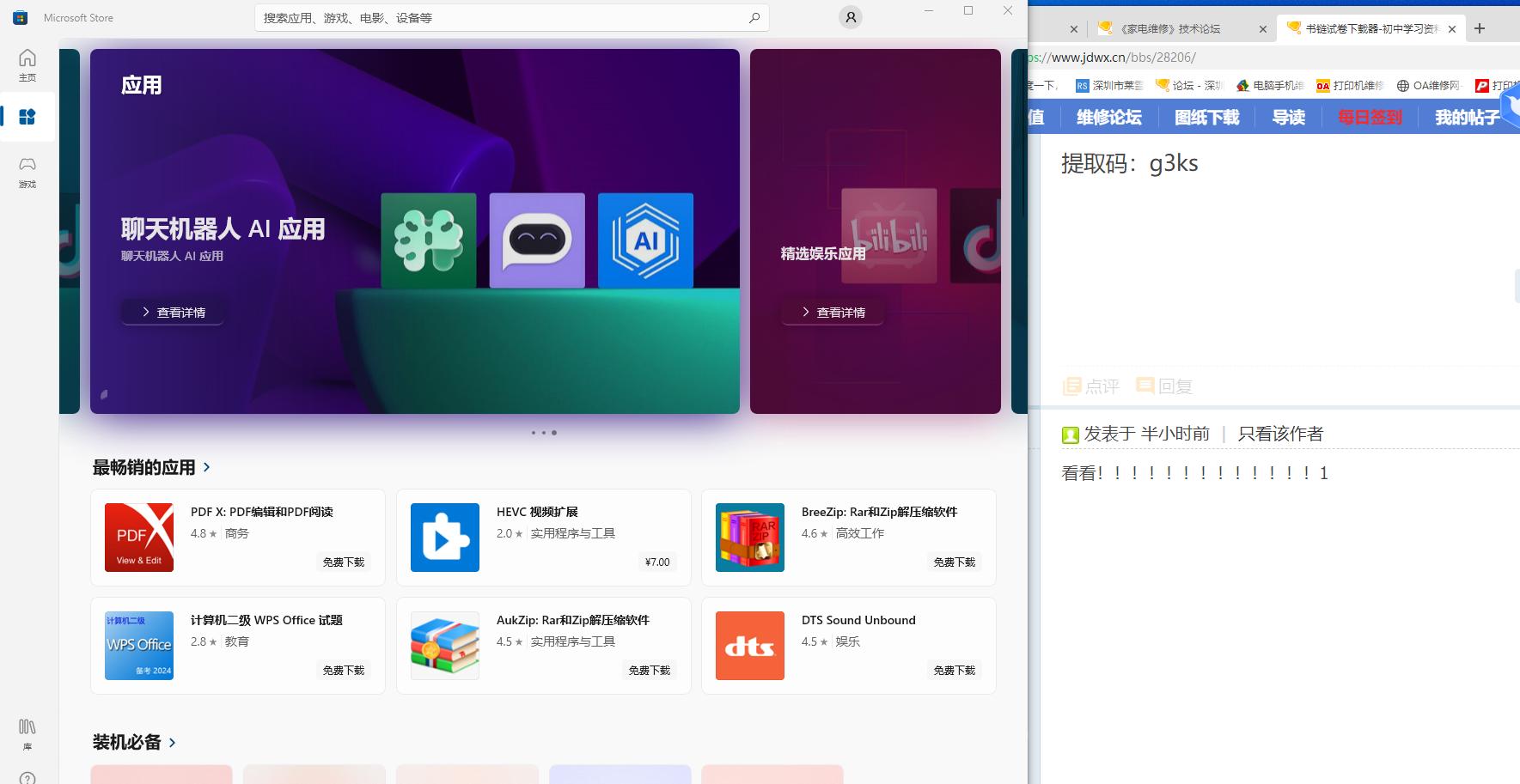Open the AukZip app icon

[445, 646]
